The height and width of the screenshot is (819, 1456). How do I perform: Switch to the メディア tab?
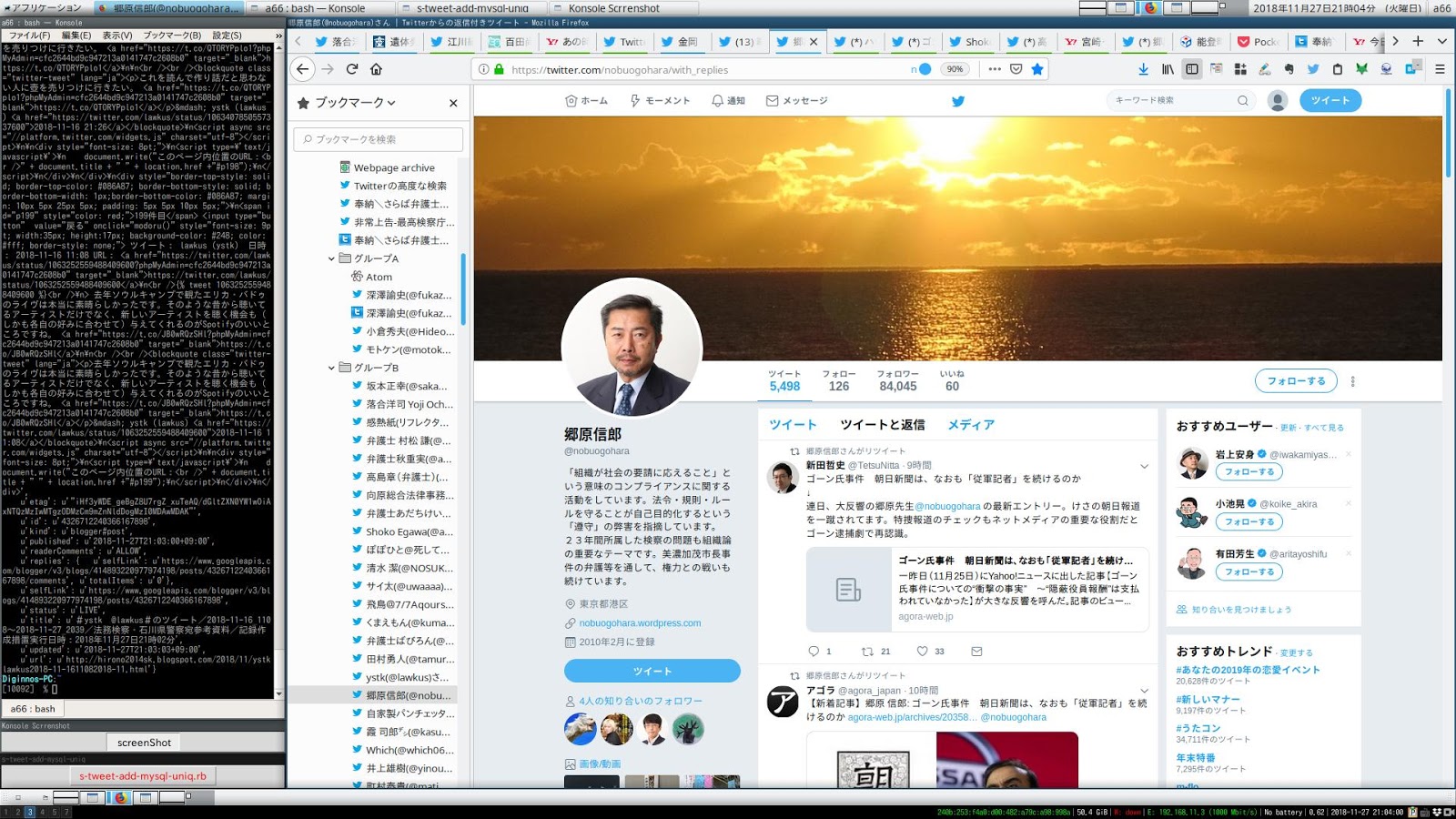pos(971,424)
